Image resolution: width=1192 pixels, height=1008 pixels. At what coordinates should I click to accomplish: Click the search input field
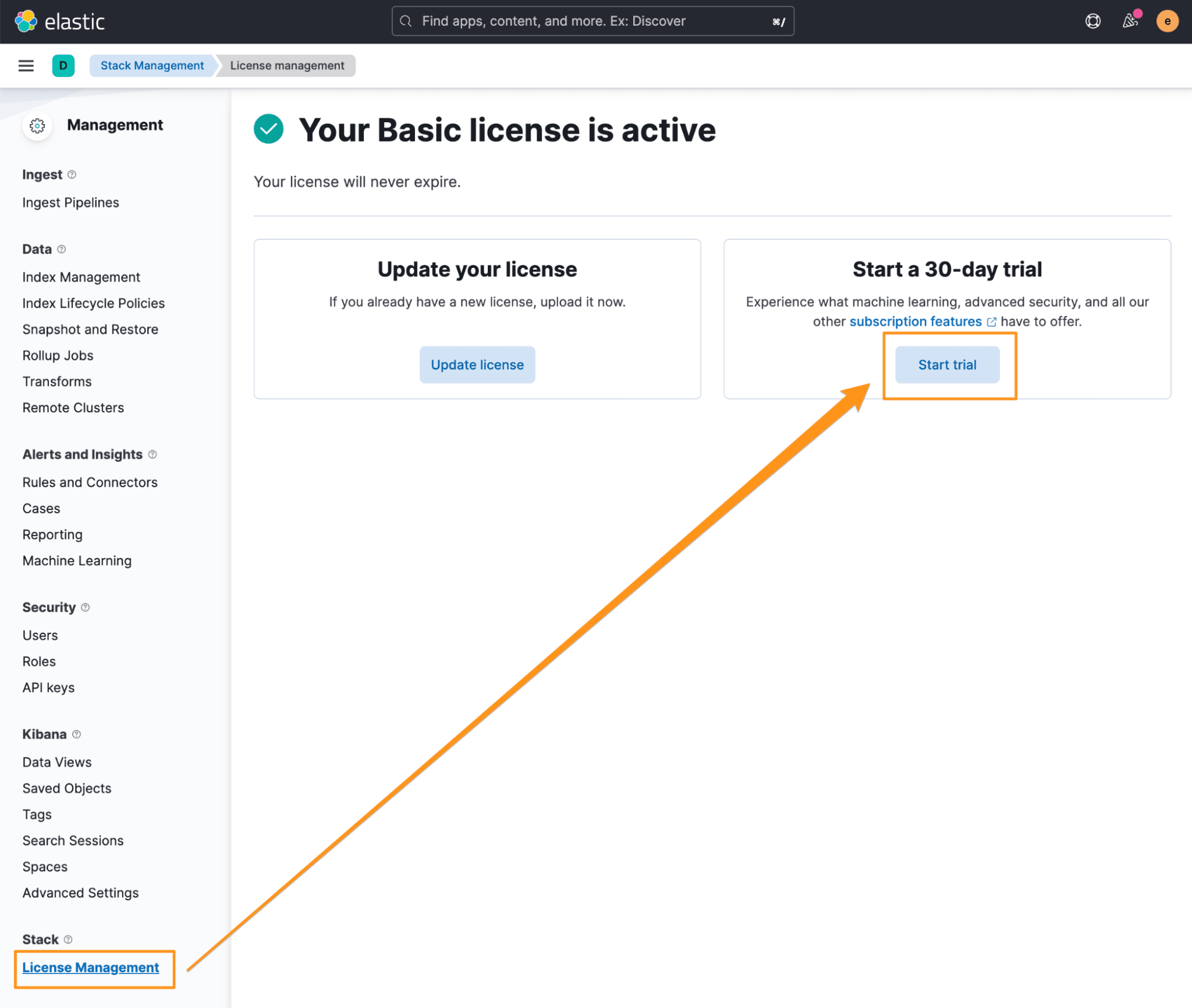tap(593, 21)
